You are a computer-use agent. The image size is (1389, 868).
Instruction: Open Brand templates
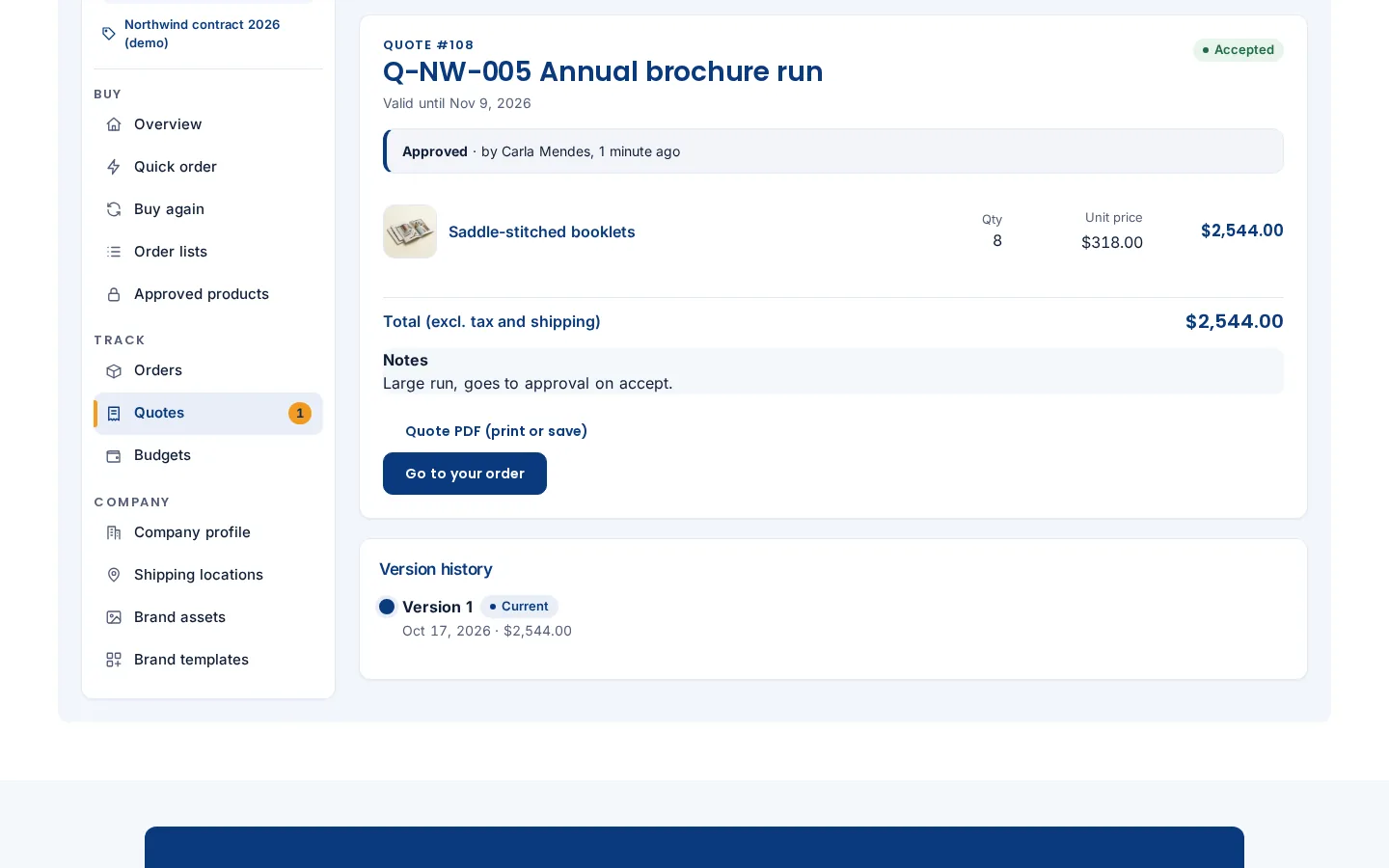click(208, 660)
